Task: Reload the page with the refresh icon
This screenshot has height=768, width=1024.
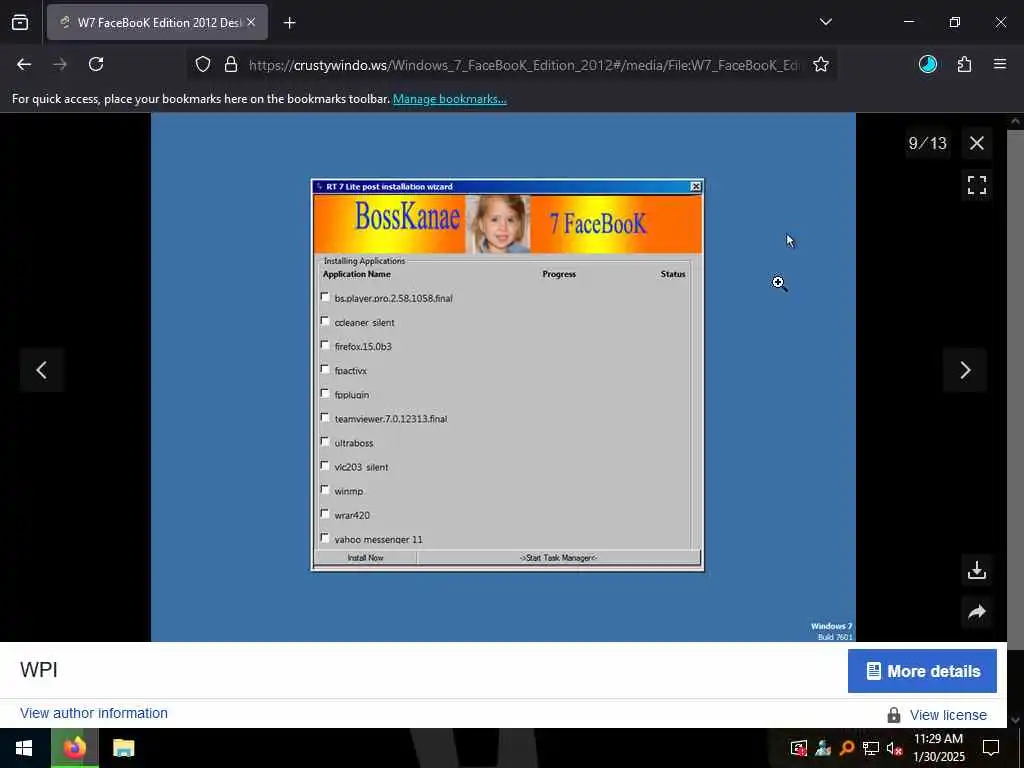Action: [96, 64]
